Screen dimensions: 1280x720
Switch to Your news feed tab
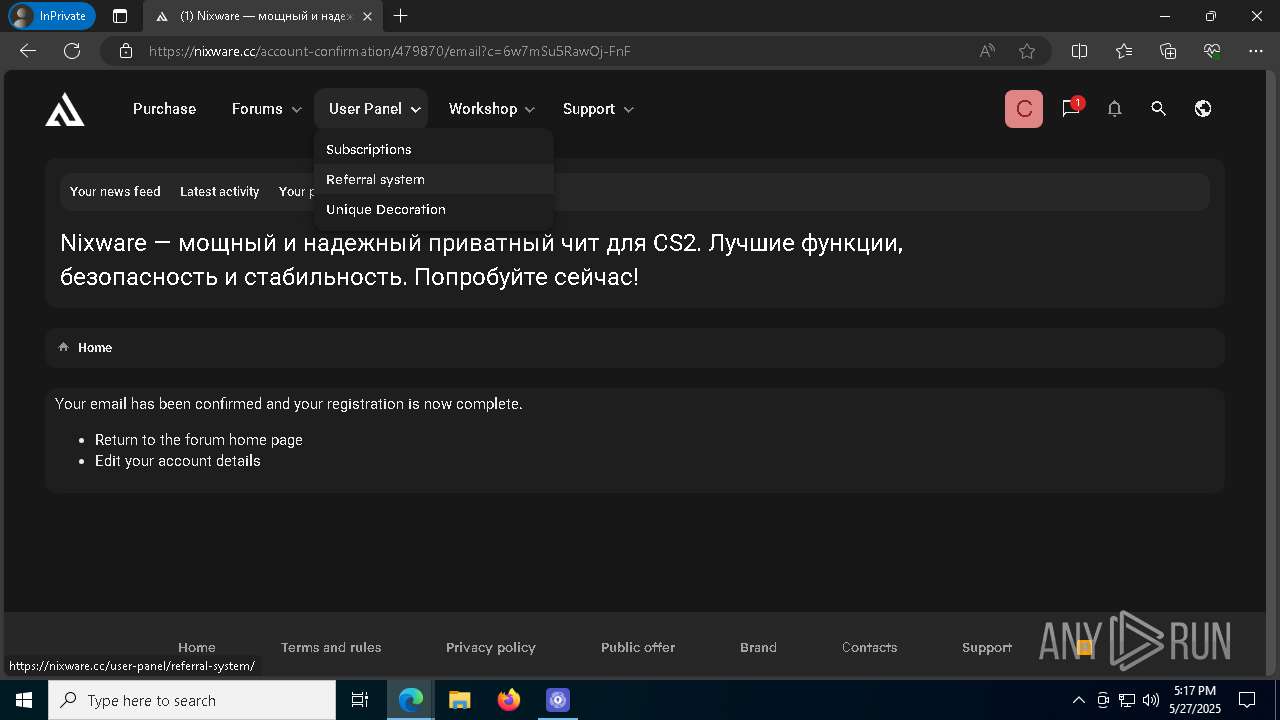click(x=115, y=191)
